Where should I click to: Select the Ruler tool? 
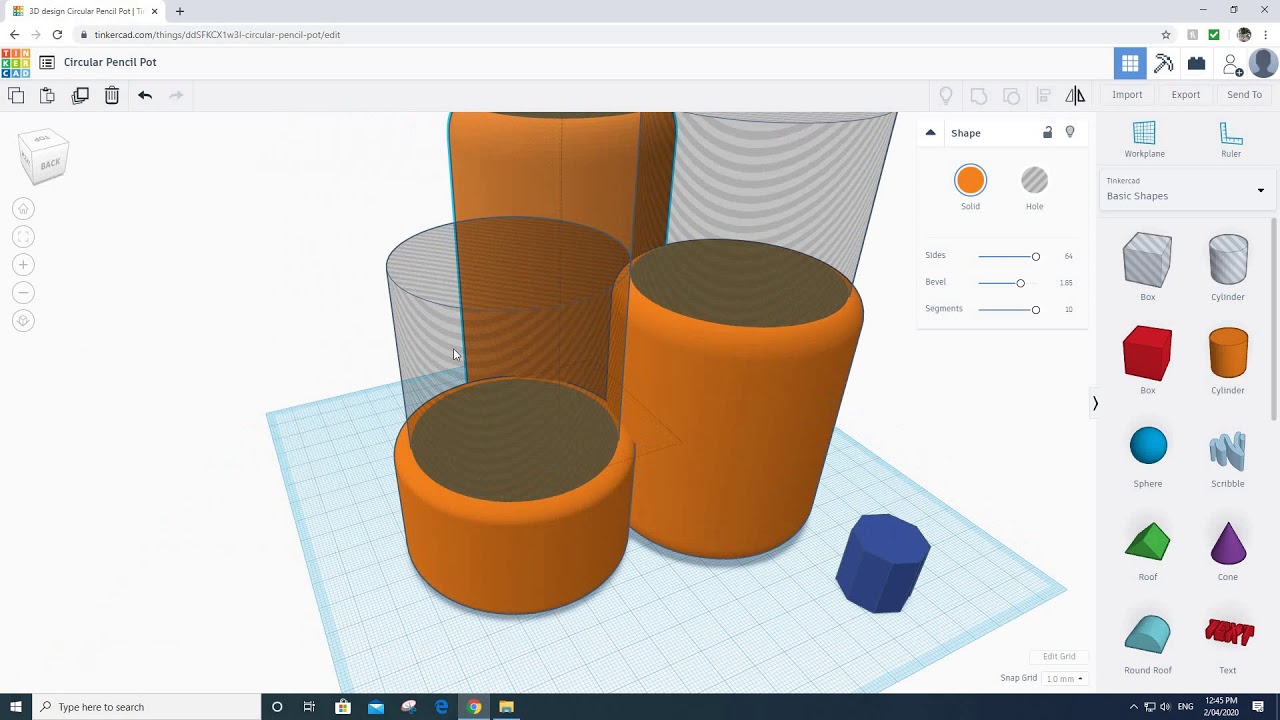coord(1231,139)
